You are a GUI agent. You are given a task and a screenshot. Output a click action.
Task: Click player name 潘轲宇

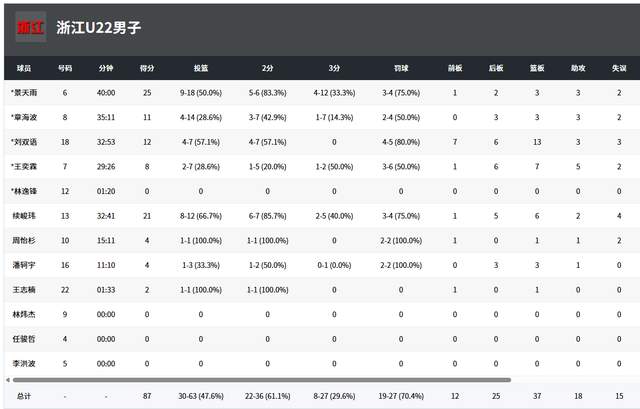pyautogui.click(x=22, y=265)
